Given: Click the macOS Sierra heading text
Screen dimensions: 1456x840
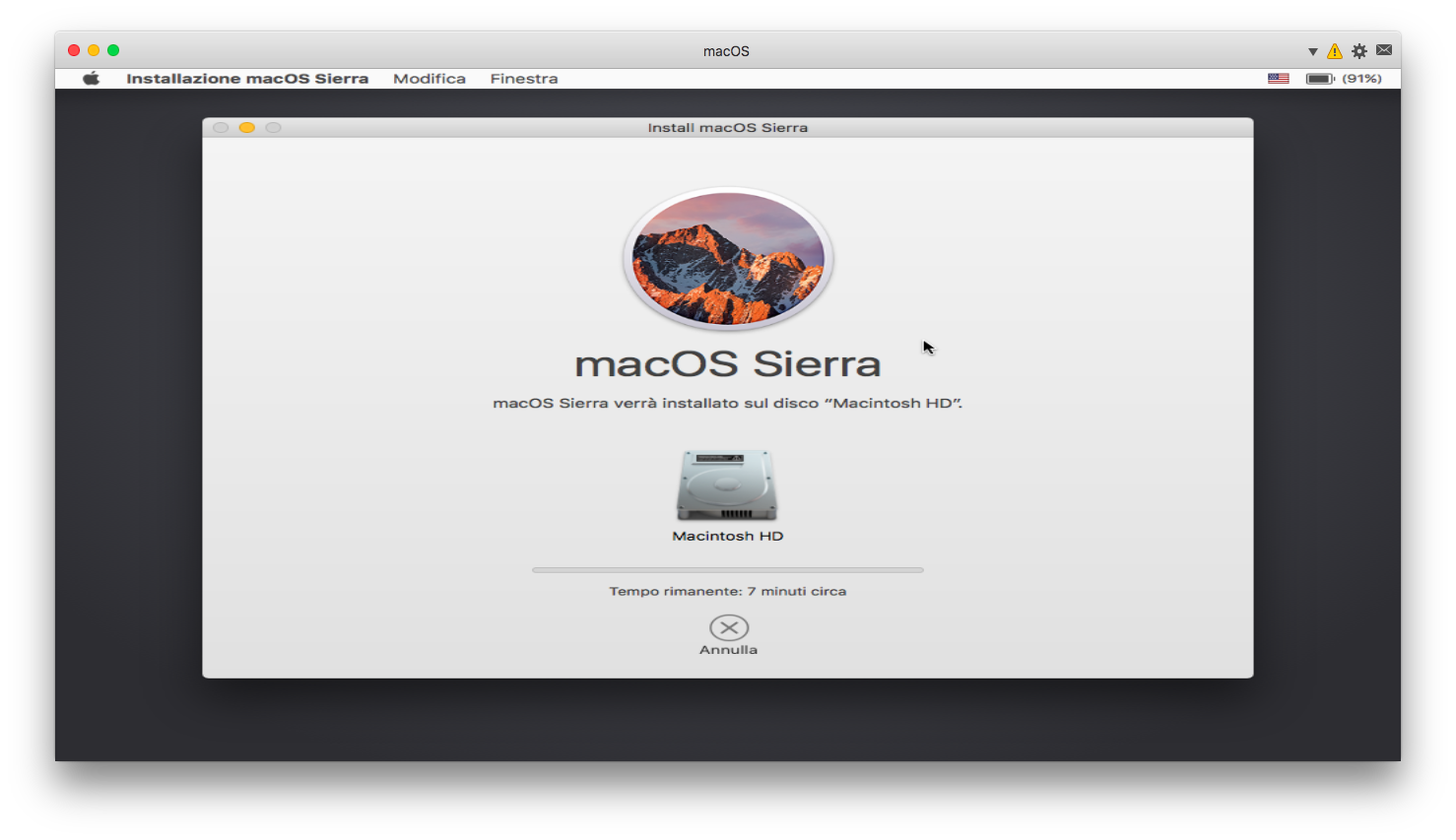Looking at the screenshot, I should coord(728,364).
